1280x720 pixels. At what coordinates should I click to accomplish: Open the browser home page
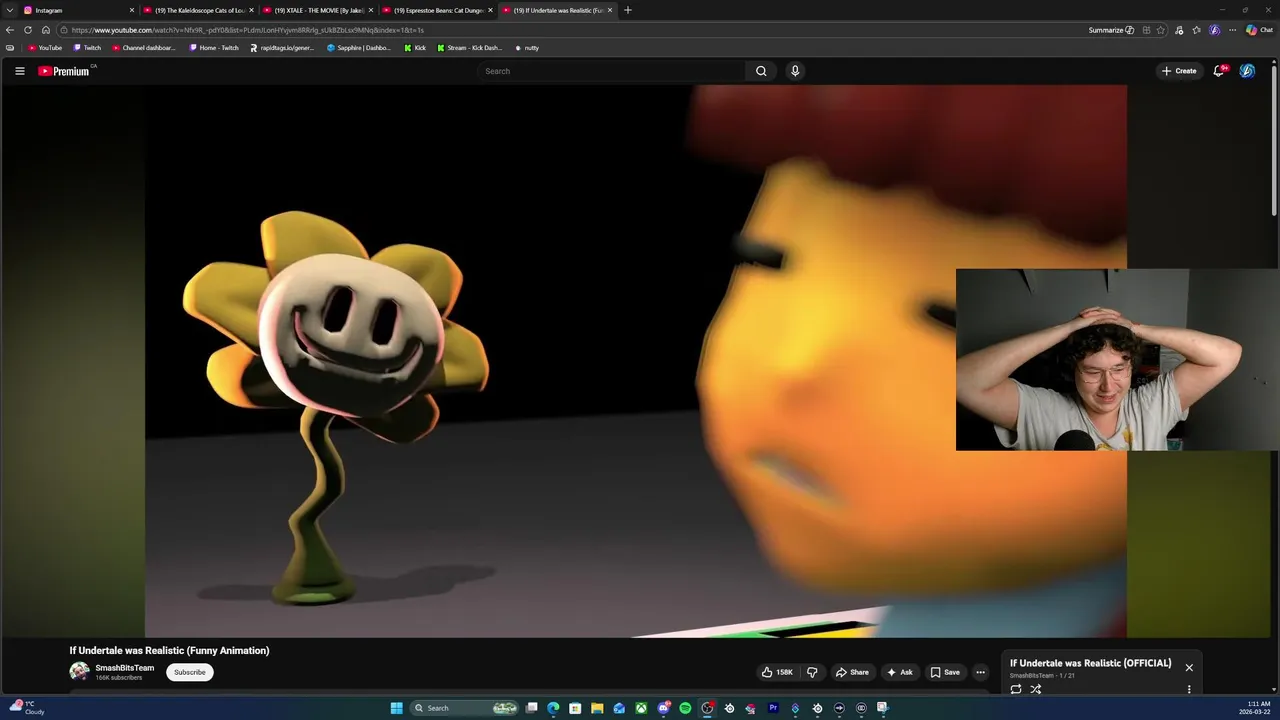45,30
